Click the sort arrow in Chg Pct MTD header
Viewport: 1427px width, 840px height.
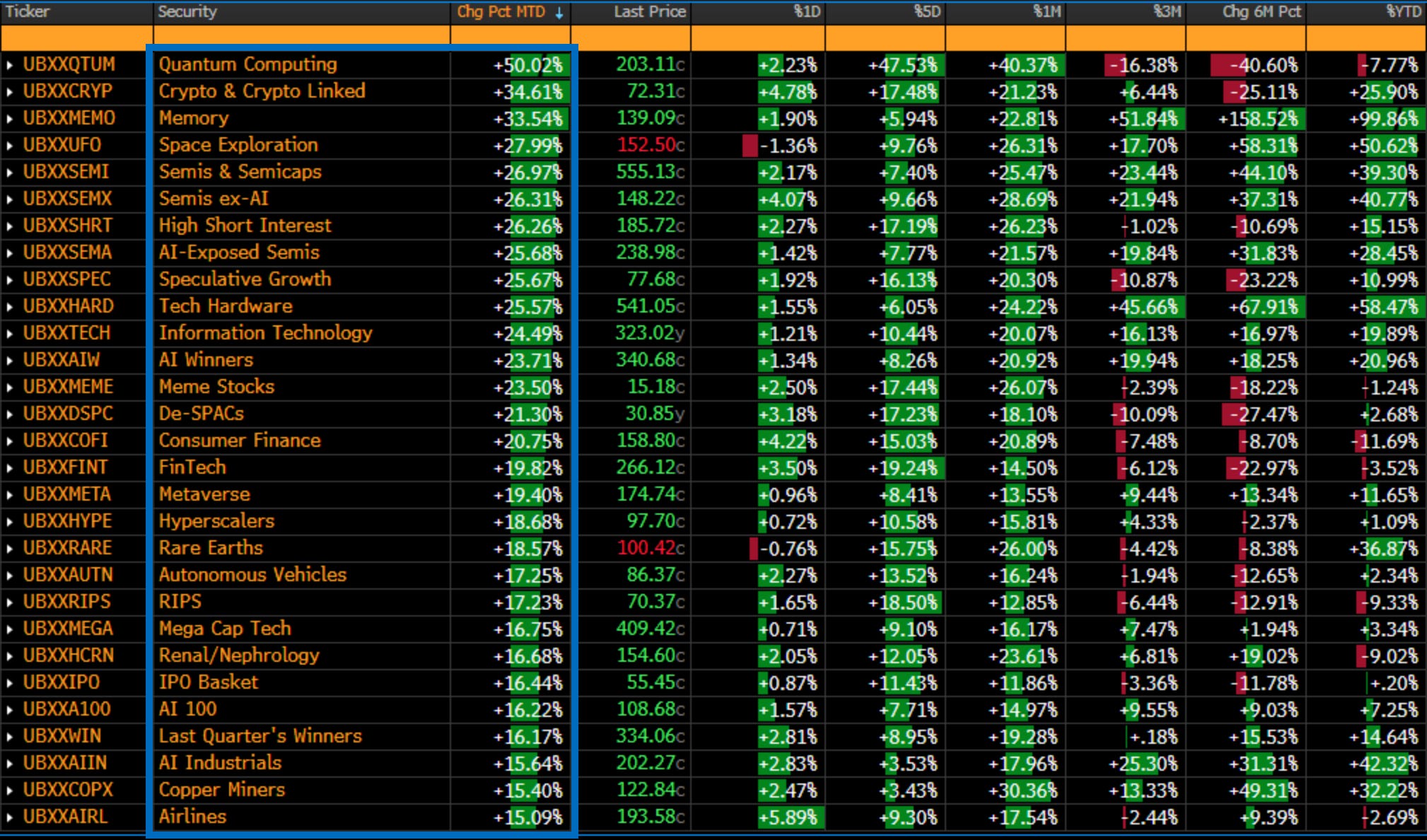[x=559, y=13]
